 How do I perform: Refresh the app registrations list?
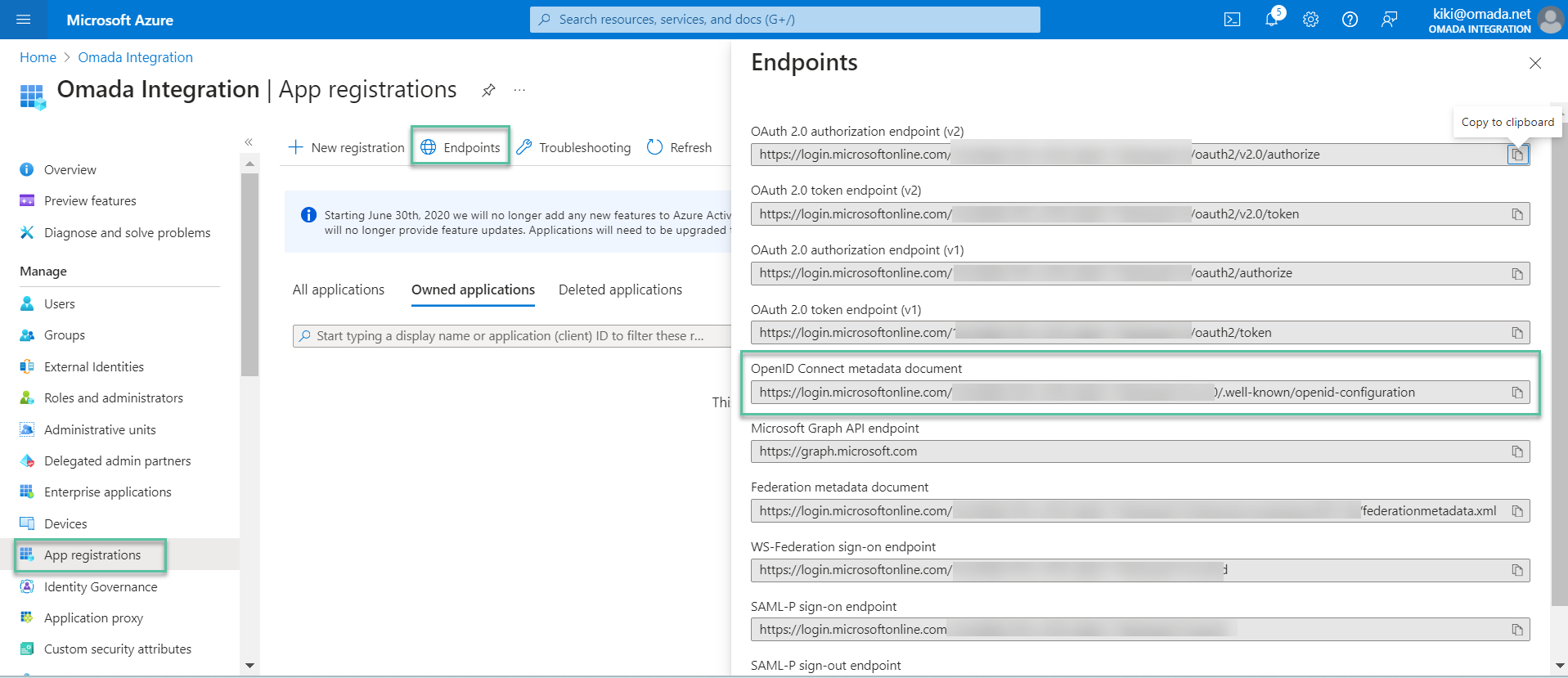(680, 147)
